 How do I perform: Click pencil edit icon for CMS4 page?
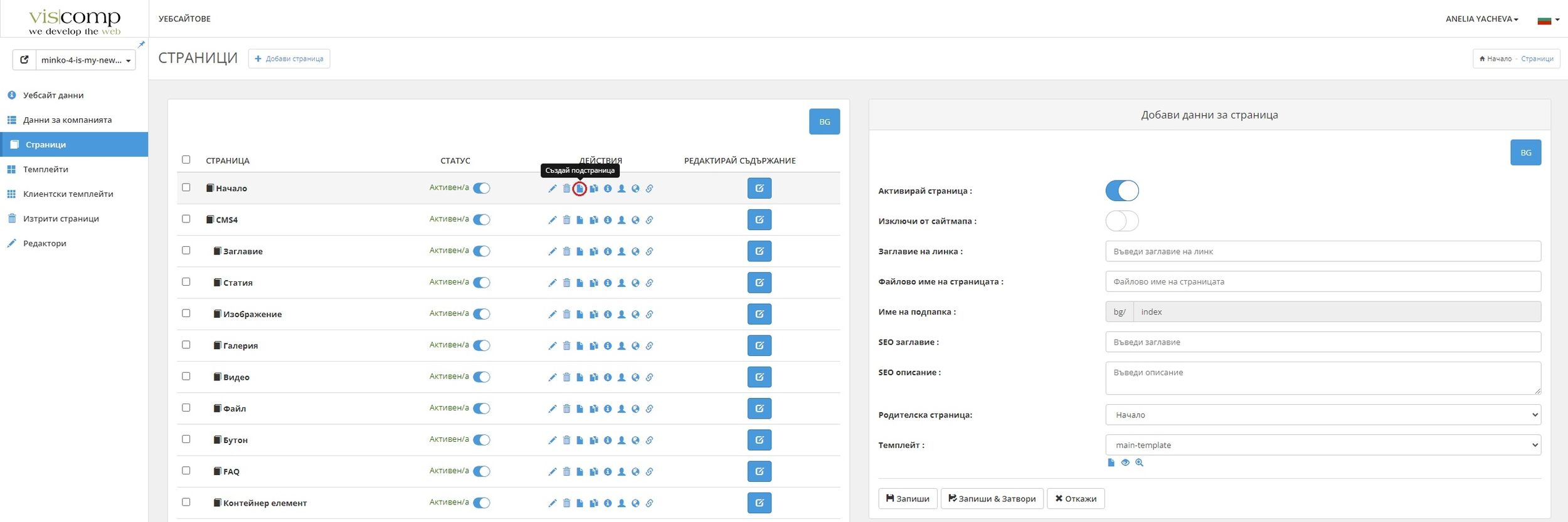[552, 220]
